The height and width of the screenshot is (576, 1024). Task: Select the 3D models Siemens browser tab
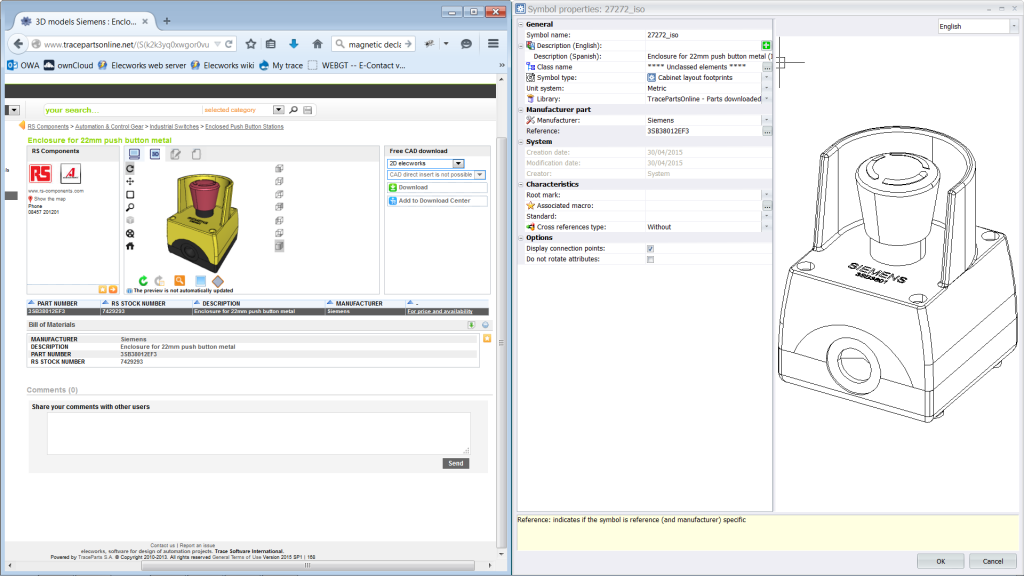(85, 21)
